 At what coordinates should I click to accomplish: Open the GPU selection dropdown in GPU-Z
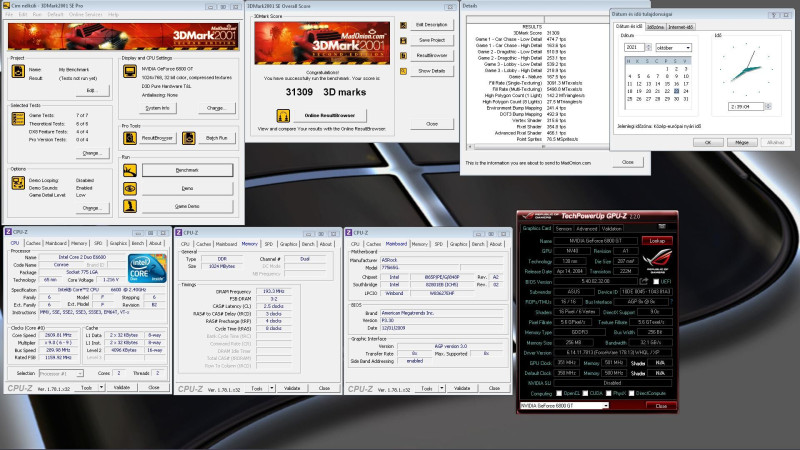point(606,406)
